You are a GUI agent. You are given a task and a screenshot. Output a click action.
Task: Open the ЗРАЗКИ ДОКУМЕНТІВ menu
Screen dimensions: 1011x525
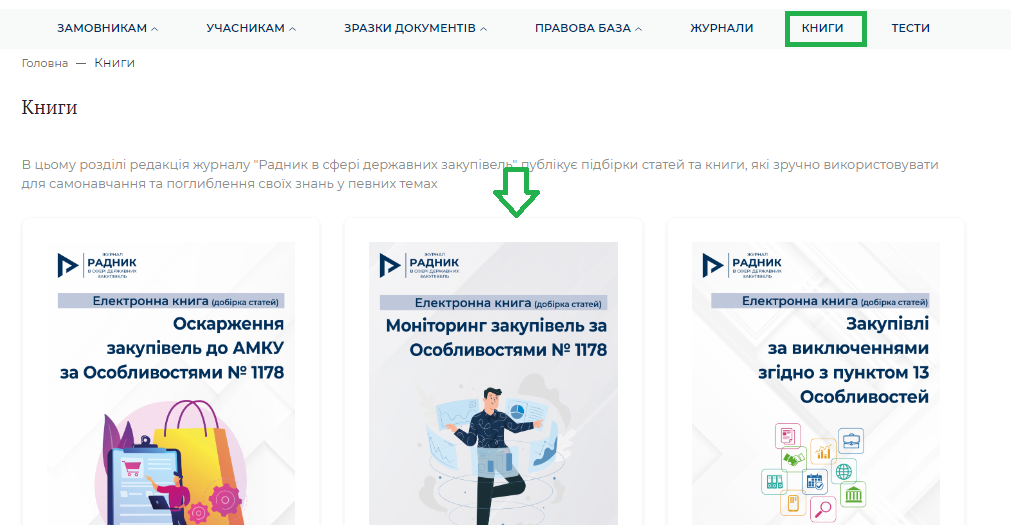pos(410,28)
